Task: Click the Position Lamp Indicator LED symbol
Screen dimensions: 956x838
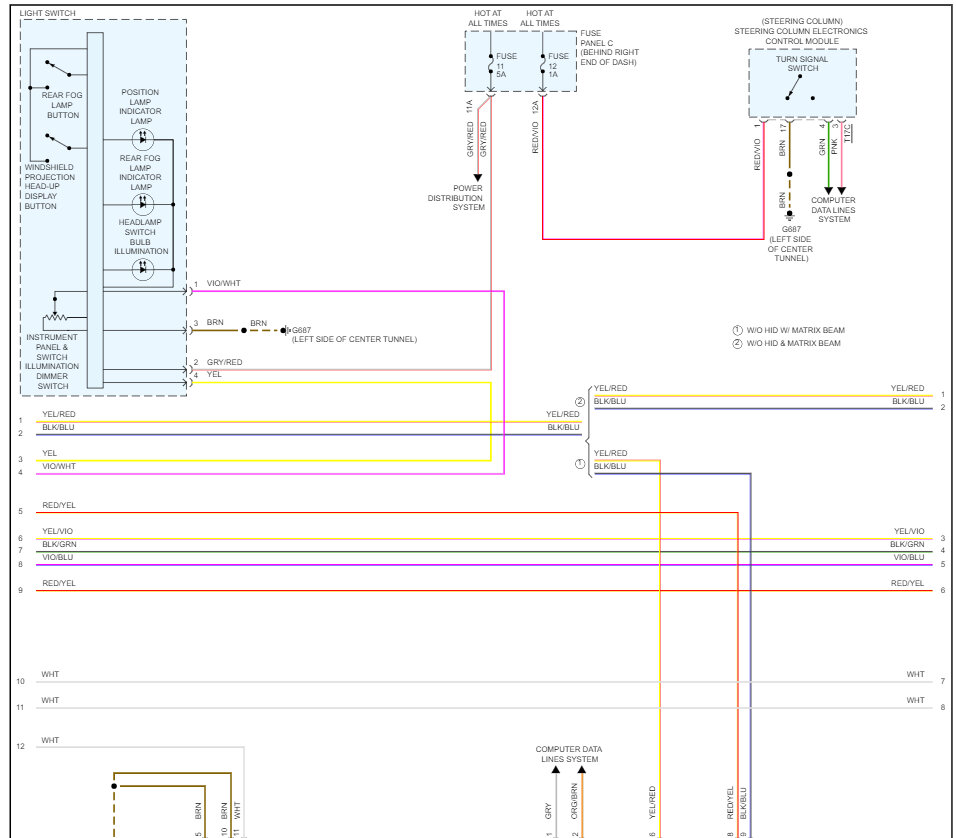Action: tap(143, 139)
